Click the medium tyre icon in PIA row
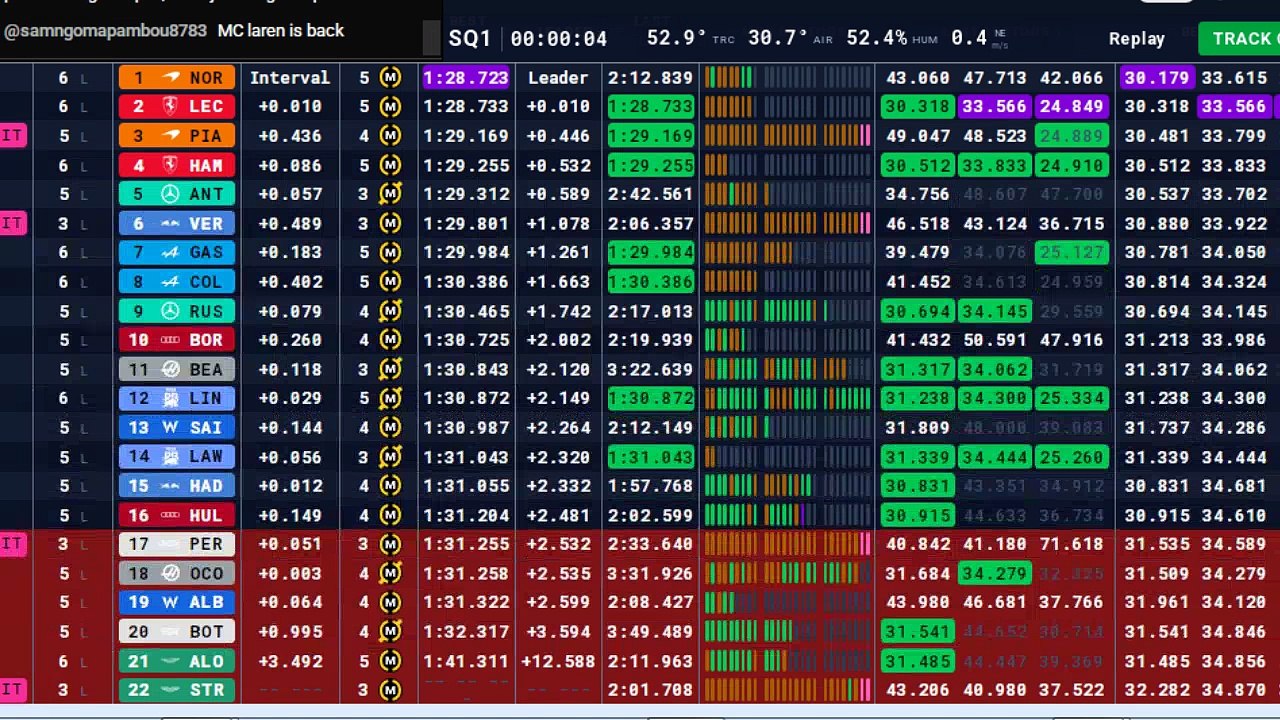Viewport: 1280px width, 720px height. click(x=391, y=135)
